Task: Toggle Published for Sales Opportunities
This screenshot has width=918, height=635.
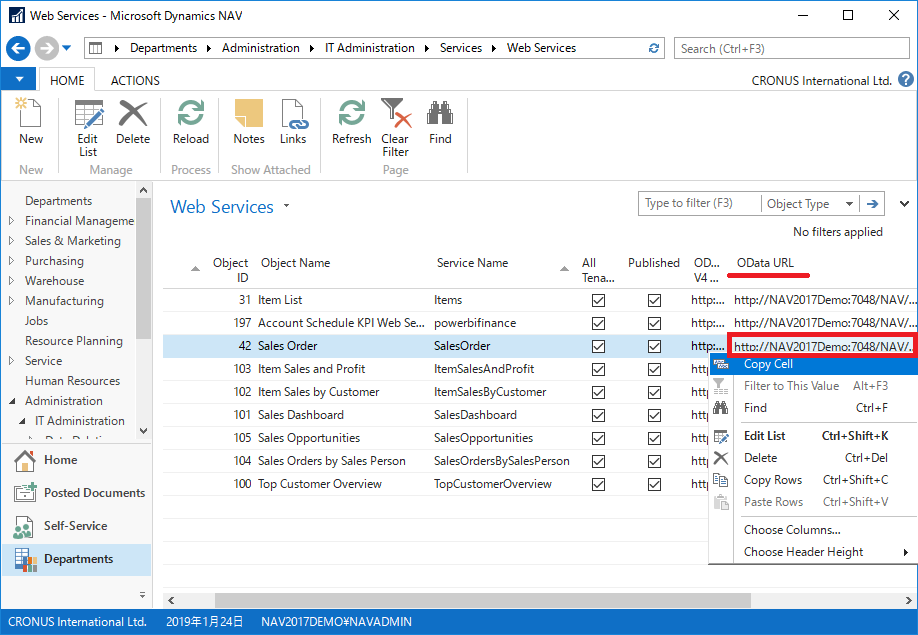Action: (654, 438)
